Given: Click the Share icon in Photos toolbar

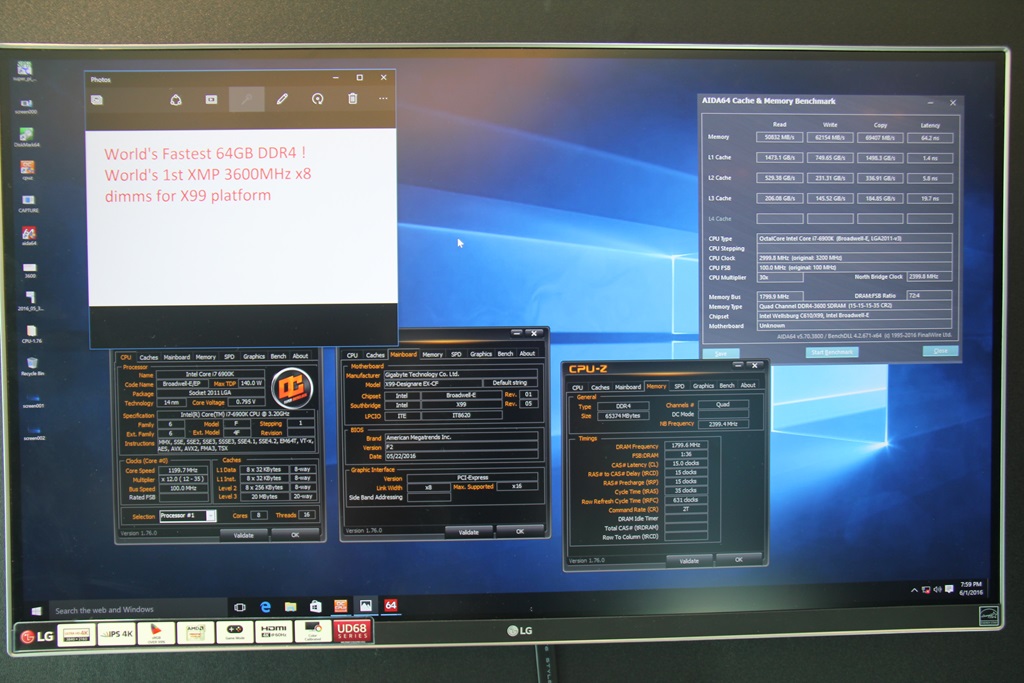Looking at the screenshot, I should [175, 99].
